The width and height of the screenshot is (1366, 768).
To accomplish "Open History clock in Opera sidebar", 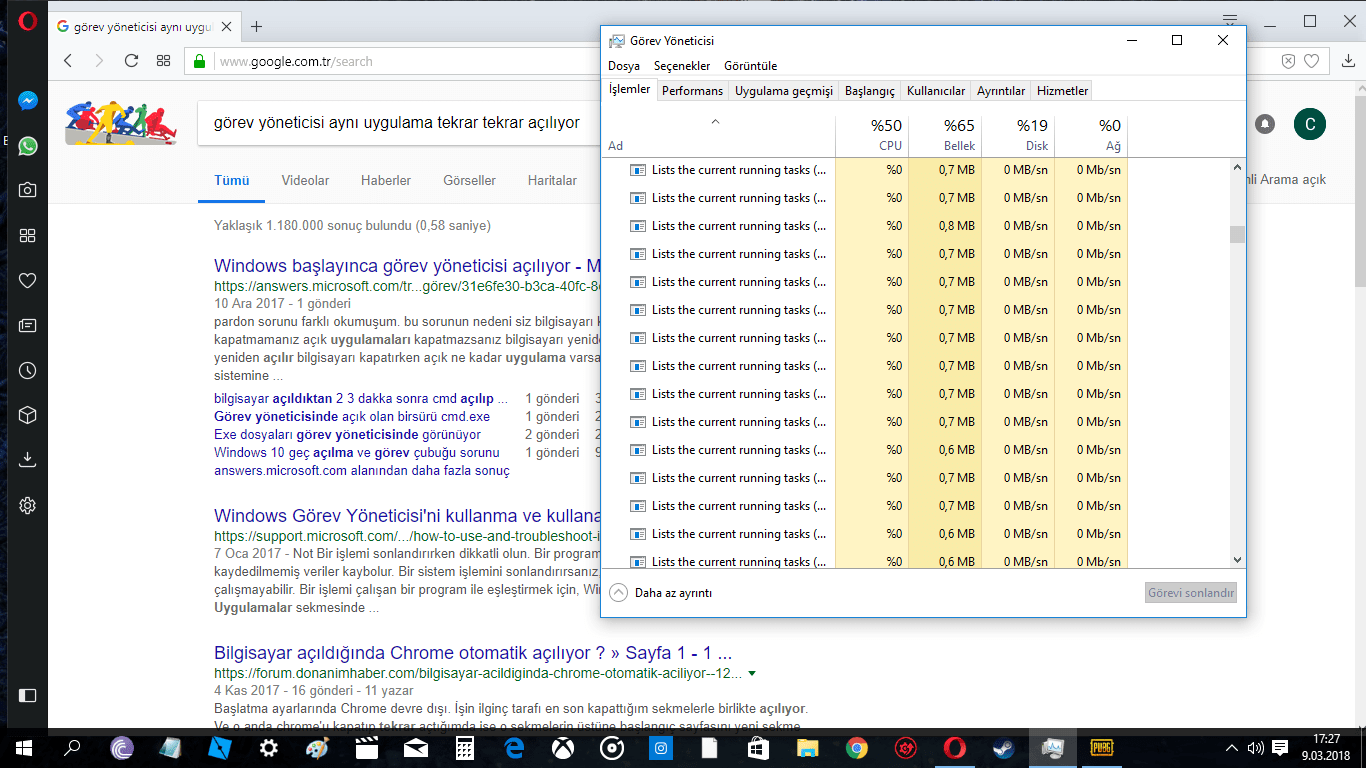I will coord(28,370).
